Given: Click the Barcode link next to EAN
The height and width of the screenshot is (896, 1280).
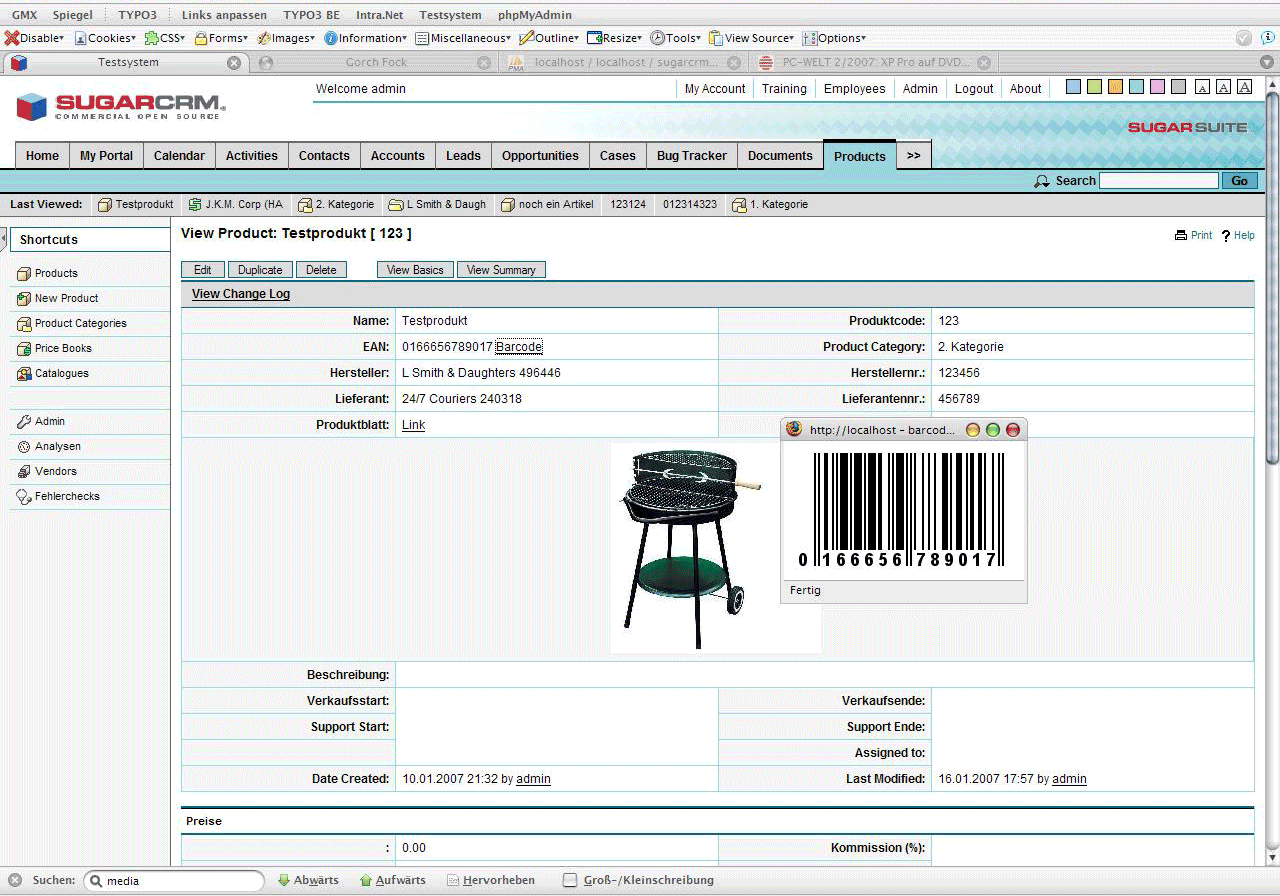Looking at the screenshot, I should [519, 347].
